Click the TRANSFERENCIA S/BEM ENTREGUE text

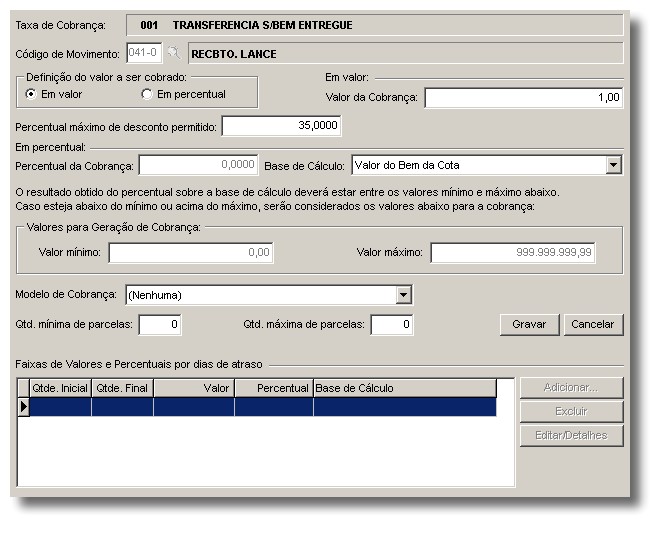click(262, 25)
